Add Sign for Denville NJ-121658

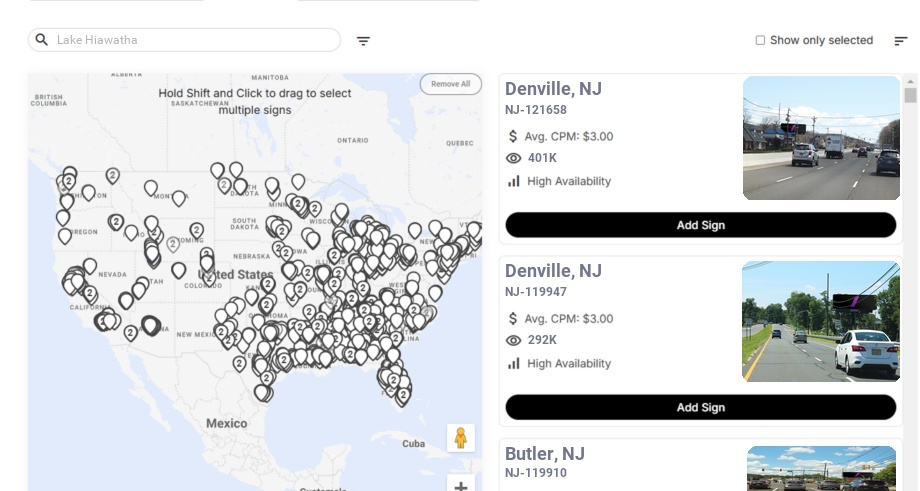click(700, 225)
